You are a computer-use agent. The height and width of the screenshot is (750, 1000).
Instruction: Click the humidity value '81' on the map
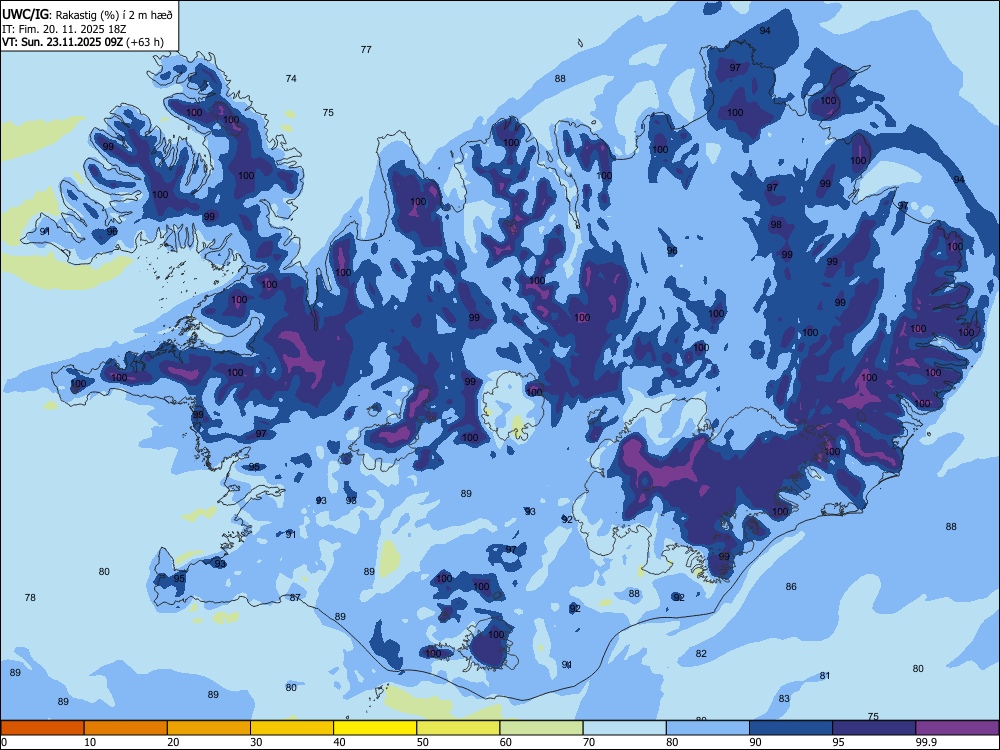pos(825,676)
